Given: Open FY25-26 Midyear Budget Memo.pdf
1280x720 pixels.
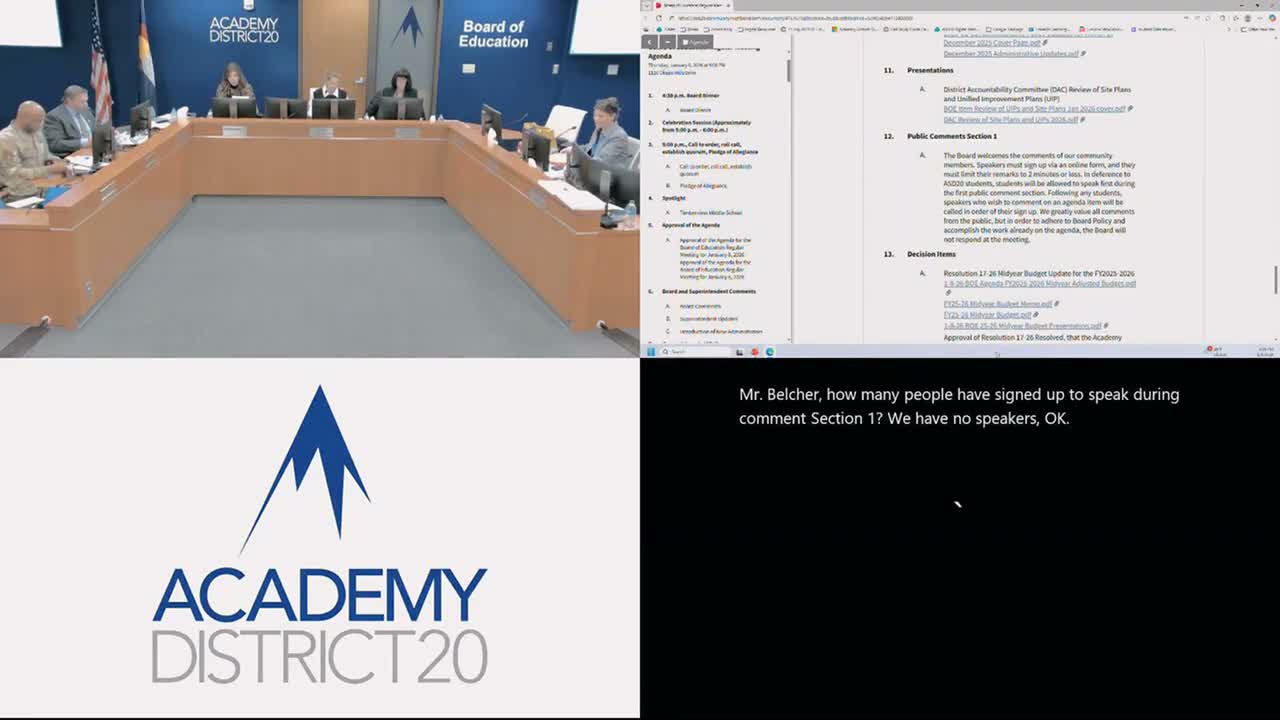Looking at the screenshot, I should [997, 303].
